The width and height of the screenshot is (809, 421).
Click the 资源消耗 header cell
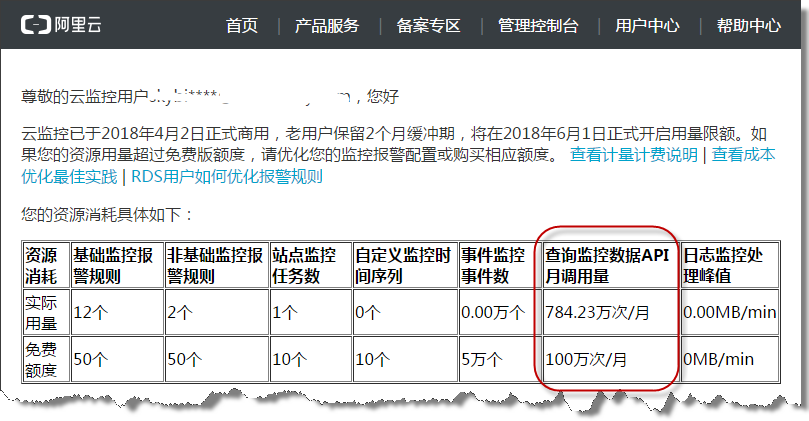click(46, 265)
